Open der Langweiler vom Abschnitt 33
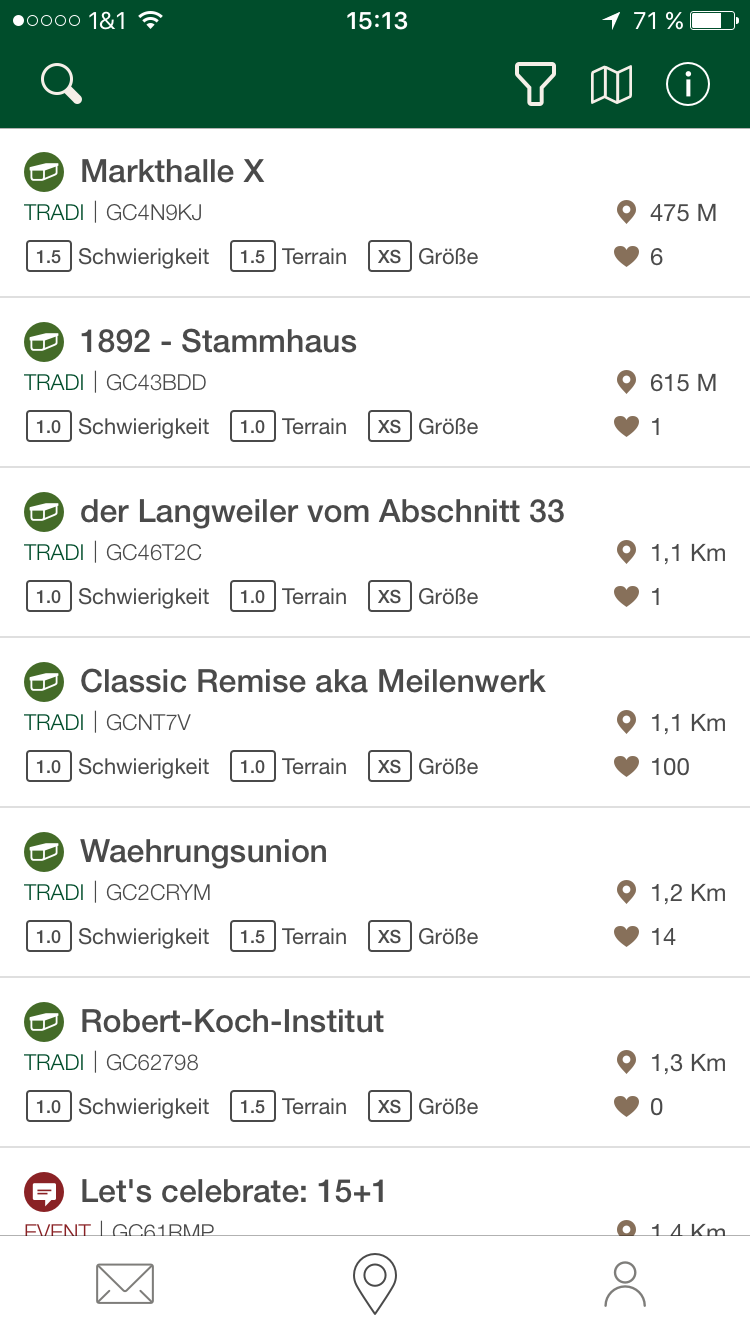The image size is (750, 1334). [322, 512]
